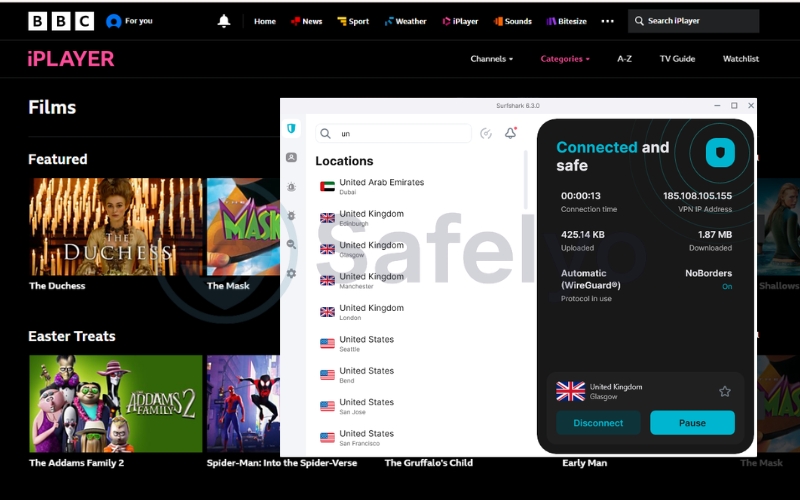Click the Surfshark connected shield logo button
This screenshot has width=800, height=500.
tap(720, 152)
